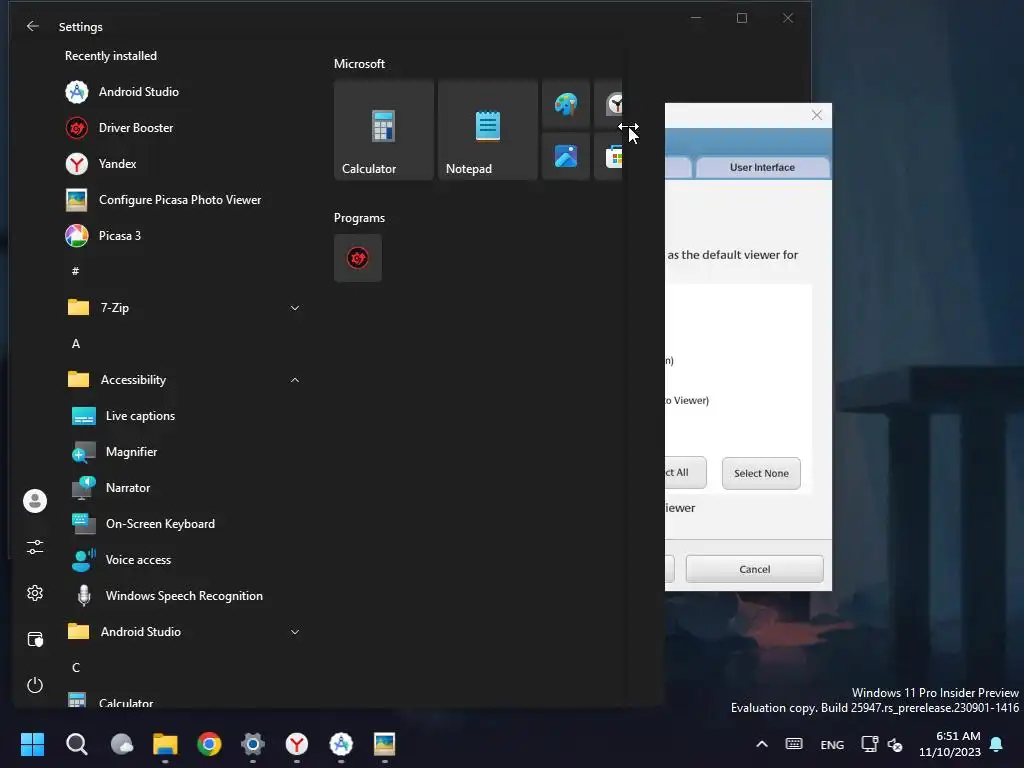The height and width of the screenshot is (768, 1024).
Task: Open the Settings gear in sidebar
Action: tap(35, 593)
